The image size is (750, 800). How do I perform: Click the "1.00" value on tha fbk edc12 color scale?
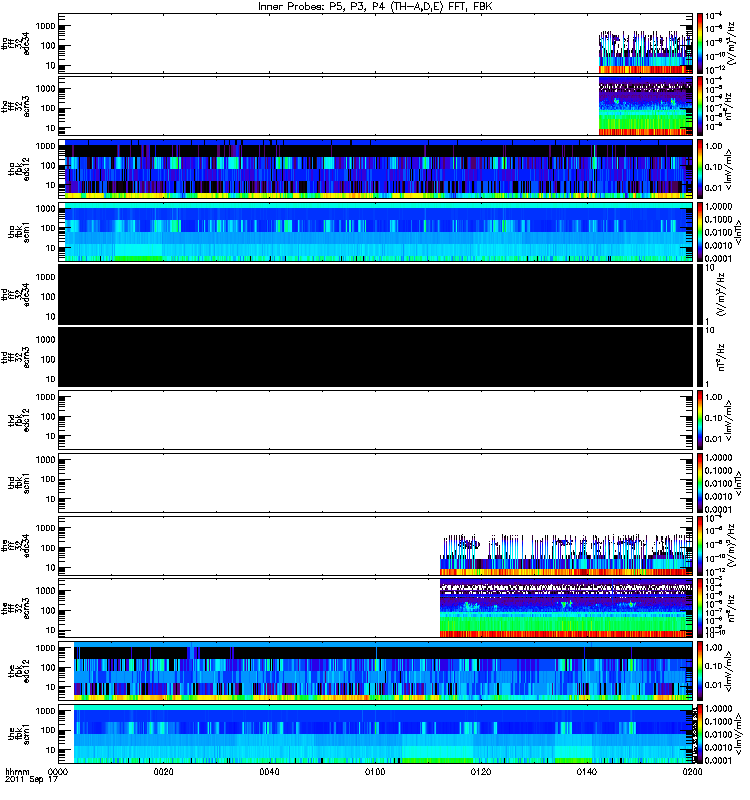pos(714,146)
